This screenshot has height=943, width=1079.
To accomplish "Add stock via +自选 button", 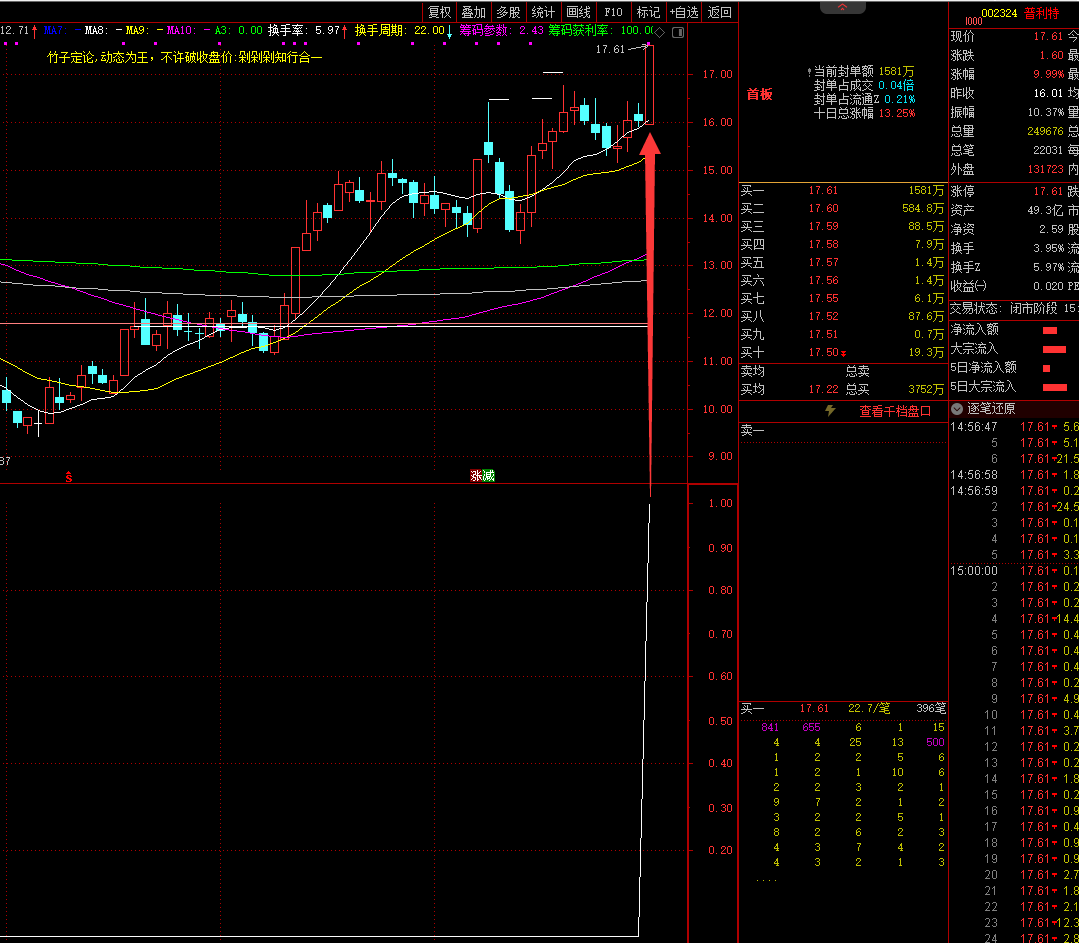I will 684,12.
